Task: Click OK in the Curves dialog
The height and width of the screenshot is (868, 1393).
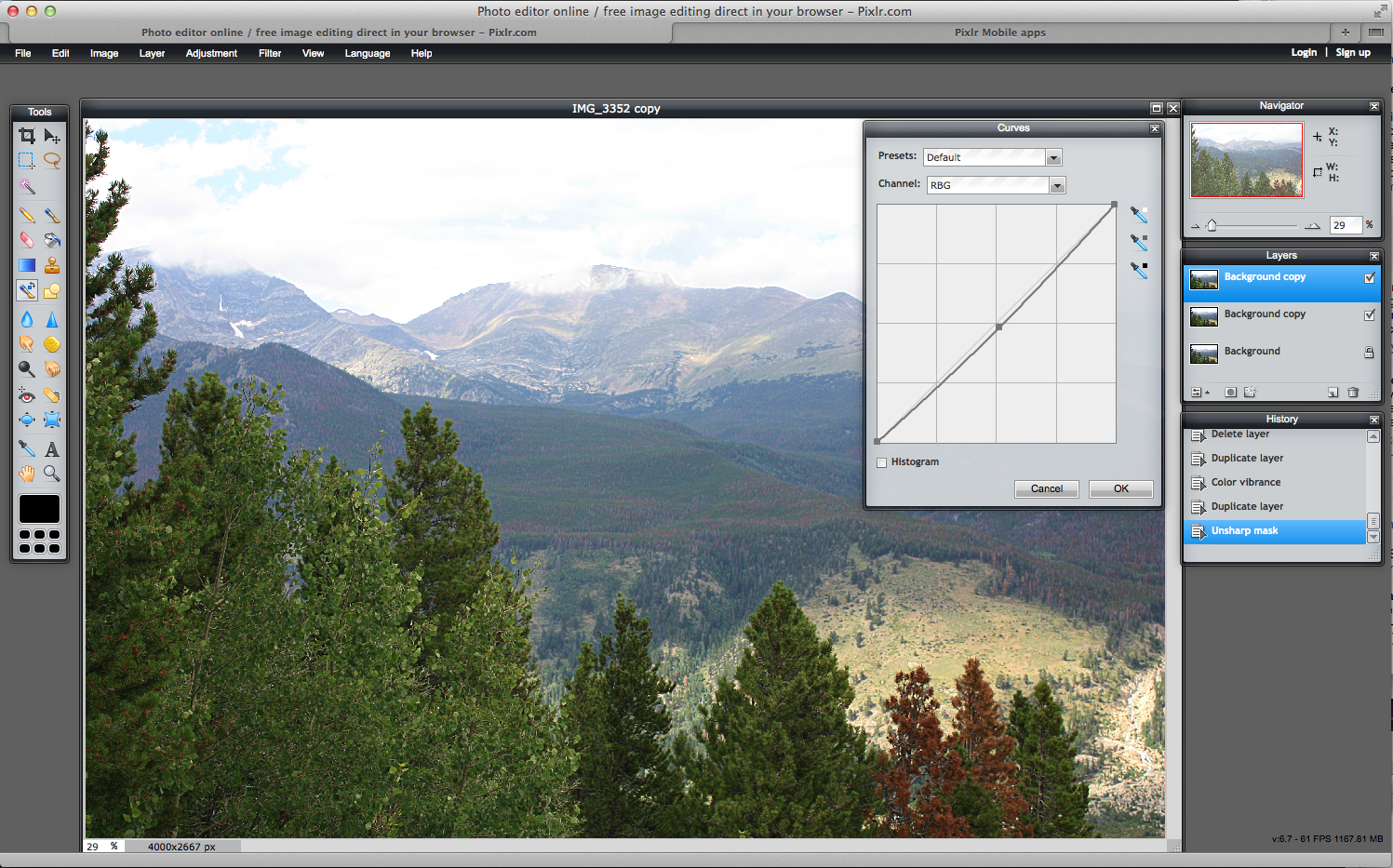Action: (1121, 488)
